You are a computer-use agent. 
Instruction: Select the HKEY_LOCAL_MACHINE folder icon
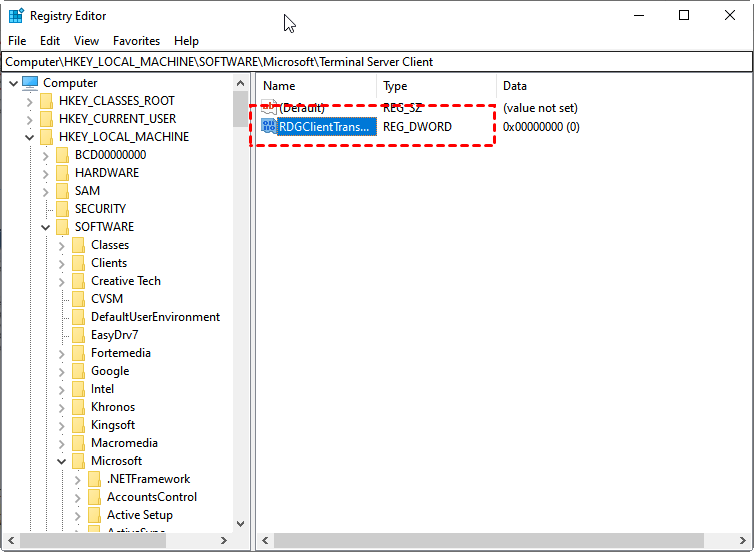46,137
